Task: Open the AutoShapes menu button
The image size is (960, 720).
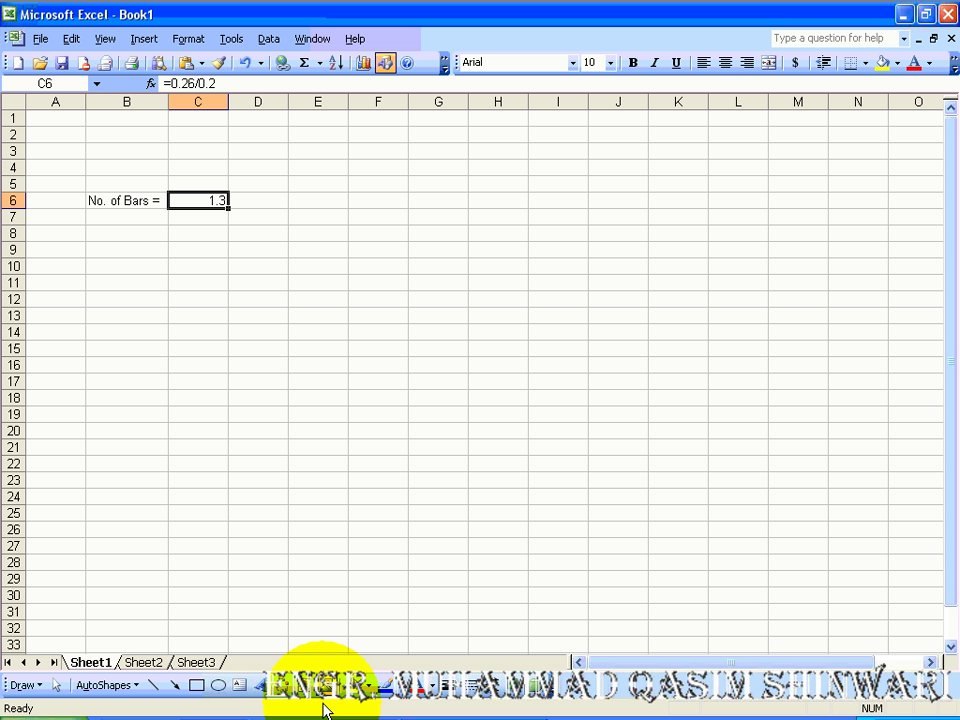Action: (x=107, y=685)
